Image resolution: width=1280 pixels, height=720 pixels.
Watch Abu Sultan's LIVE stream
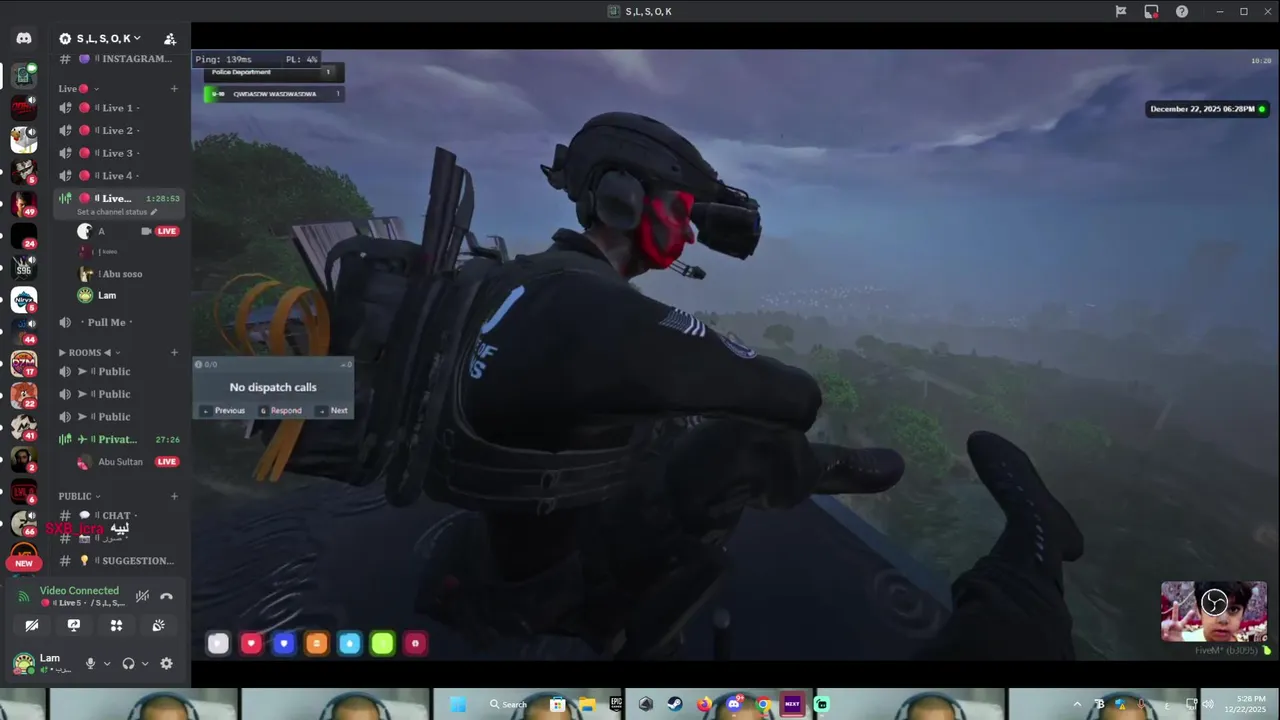(167, 462)
